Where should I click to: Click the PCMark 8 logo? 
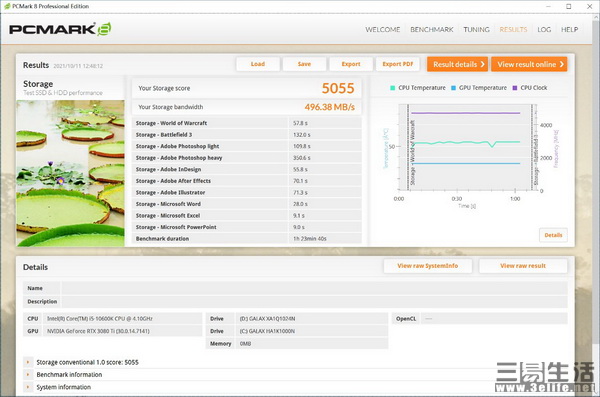(x=60, y=29)
